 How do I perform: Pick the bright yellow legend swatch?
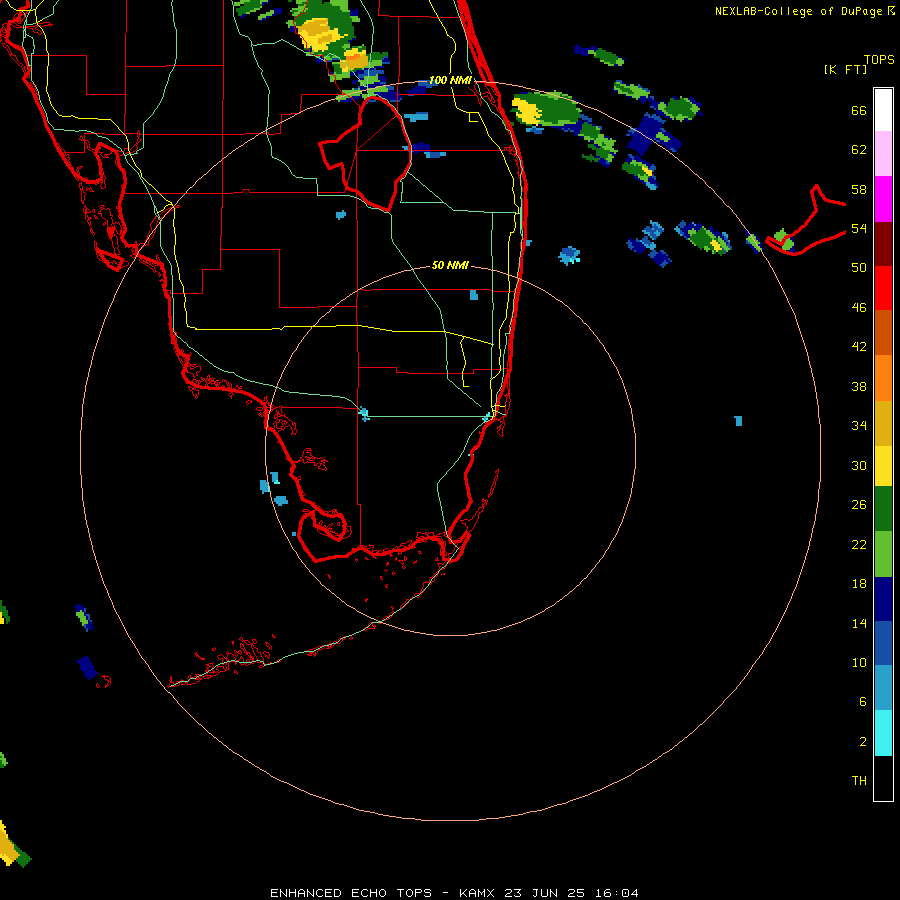(x=883, y=466)
